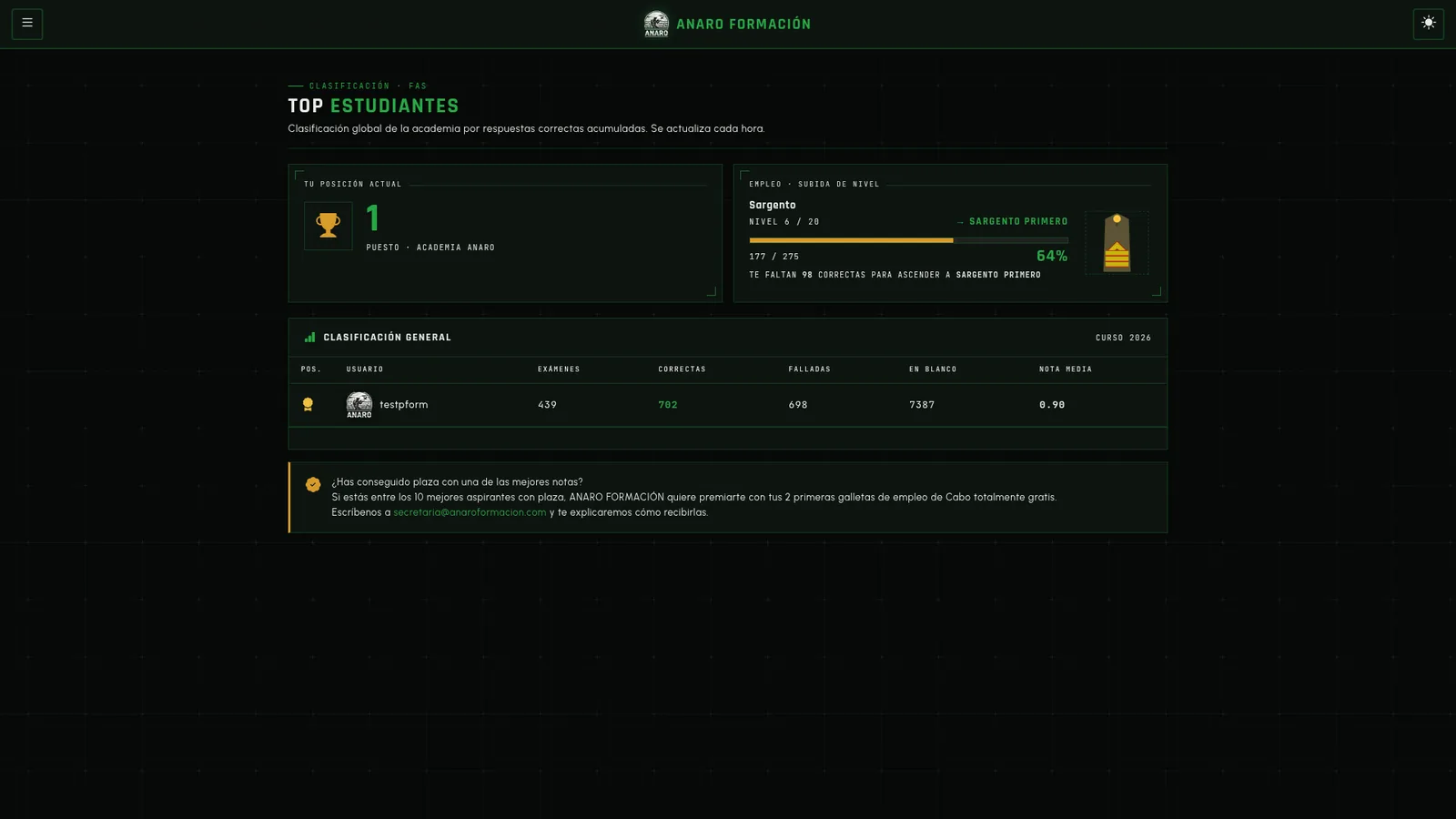Click the ANARO logo in header
The image size is (1456, 819).
click(x=656, y=24)
